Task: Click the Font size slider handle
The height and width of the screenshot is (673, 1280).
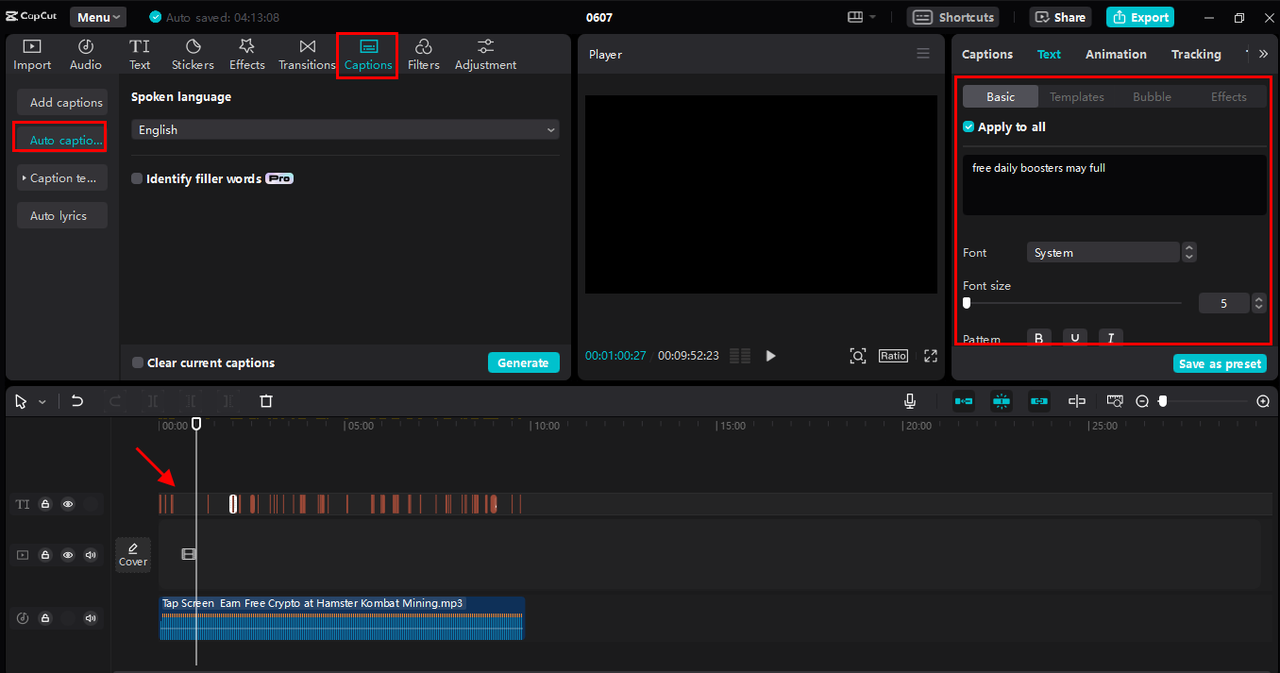Action: [967, 303]
